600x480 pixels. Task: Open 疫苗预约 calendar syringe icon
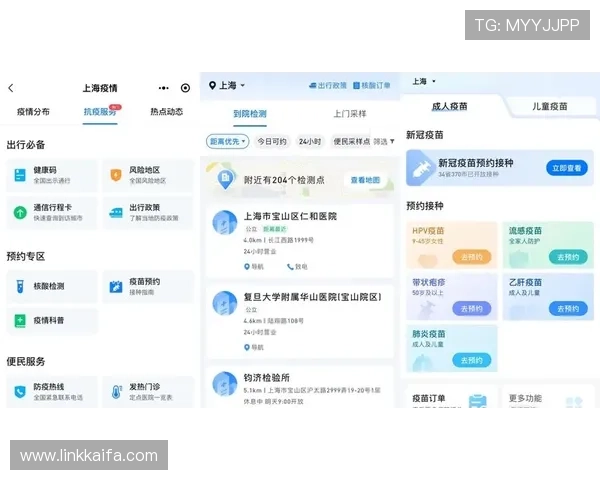116,286
